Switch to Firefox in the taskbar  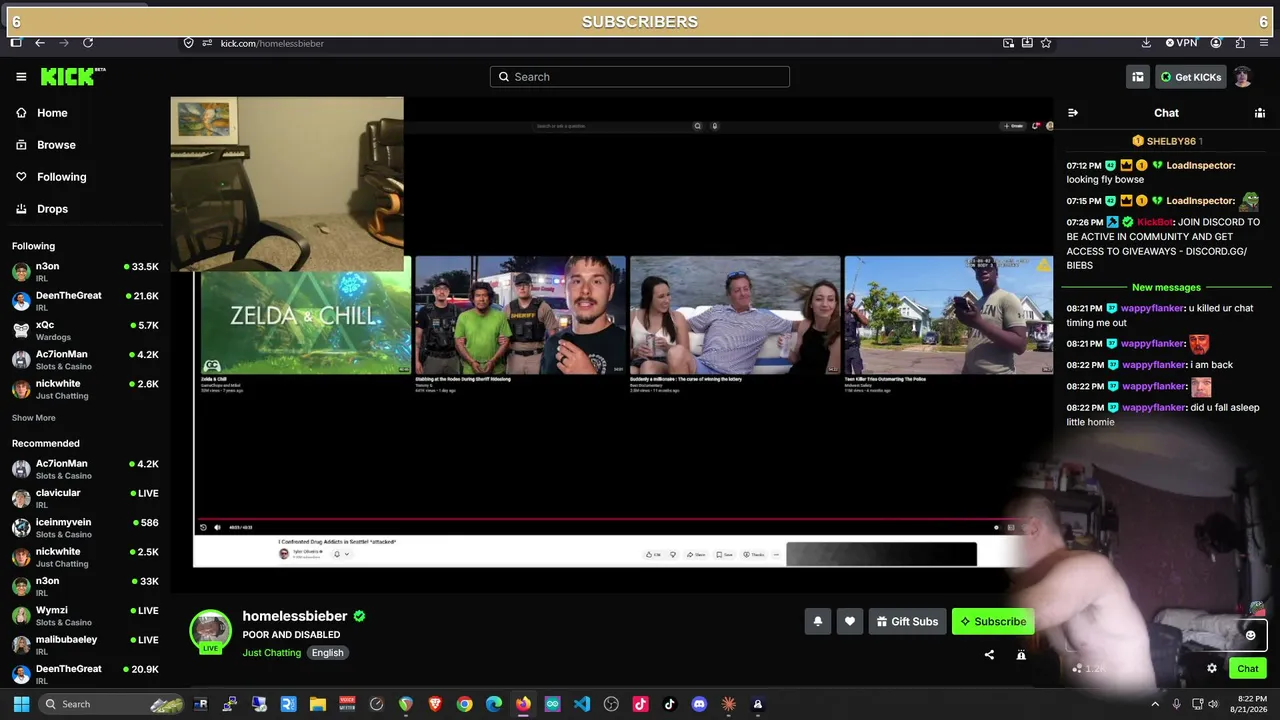pos(523,704)
